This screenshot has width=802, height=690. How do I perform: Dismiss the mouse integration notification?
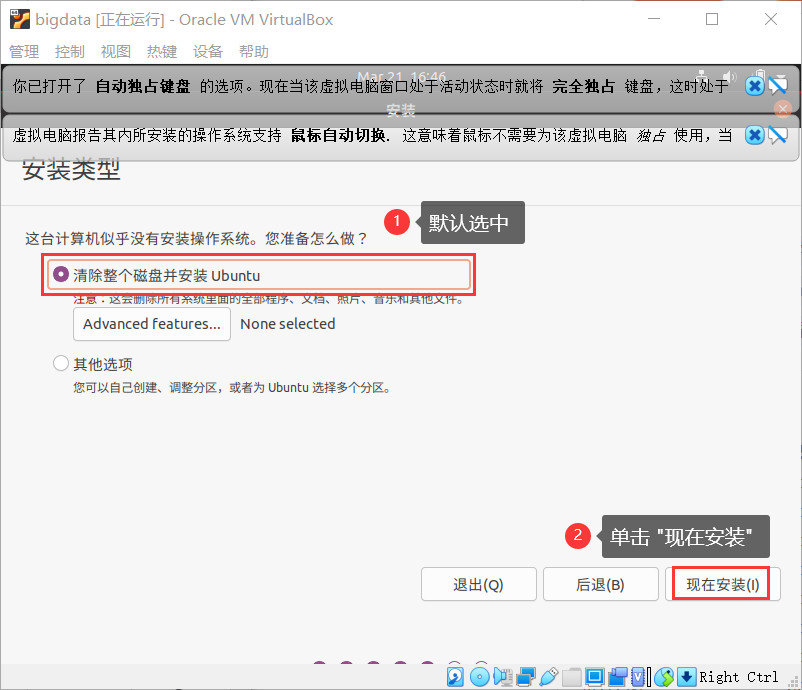click(754, 135)
